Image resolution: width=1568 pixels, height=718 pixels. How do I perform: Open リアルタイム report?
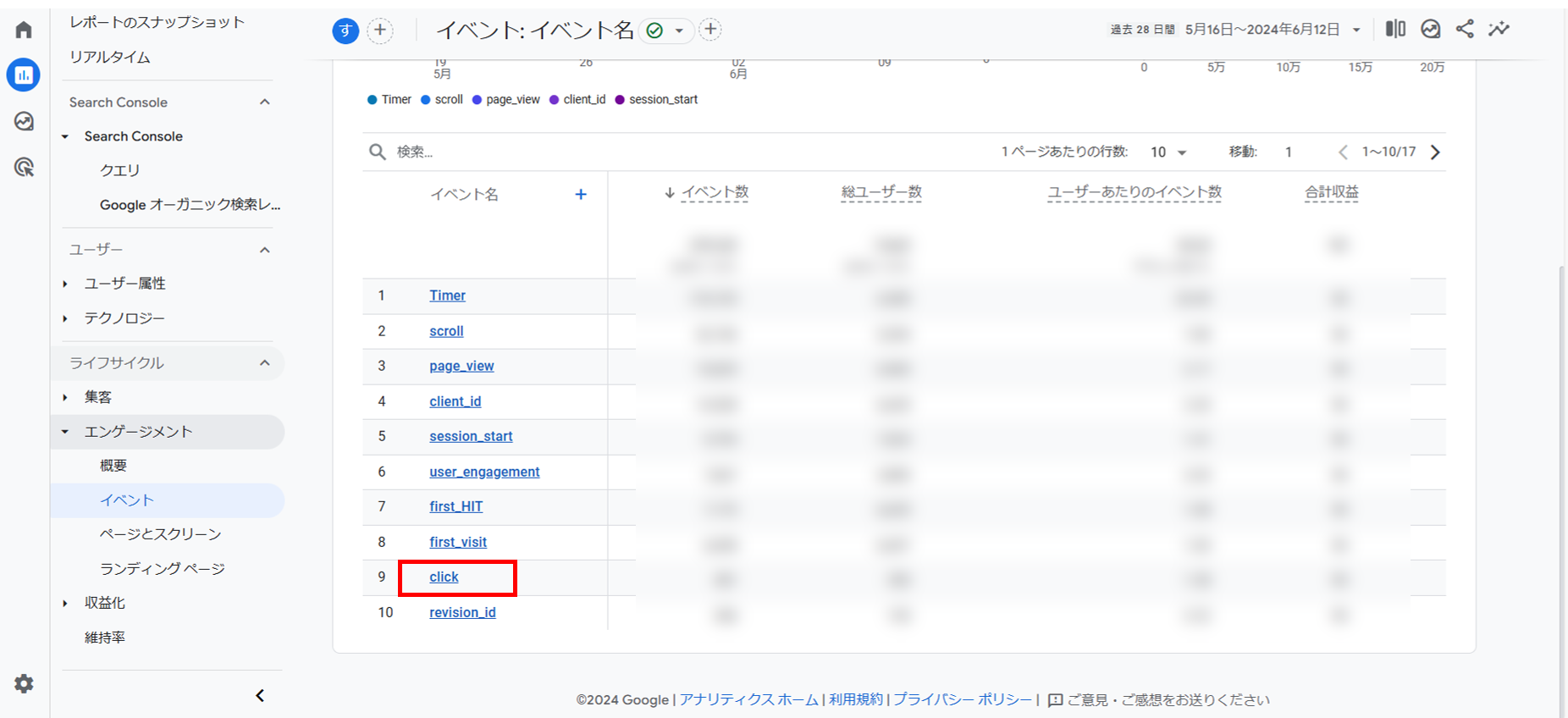click(x=110, y=57)
